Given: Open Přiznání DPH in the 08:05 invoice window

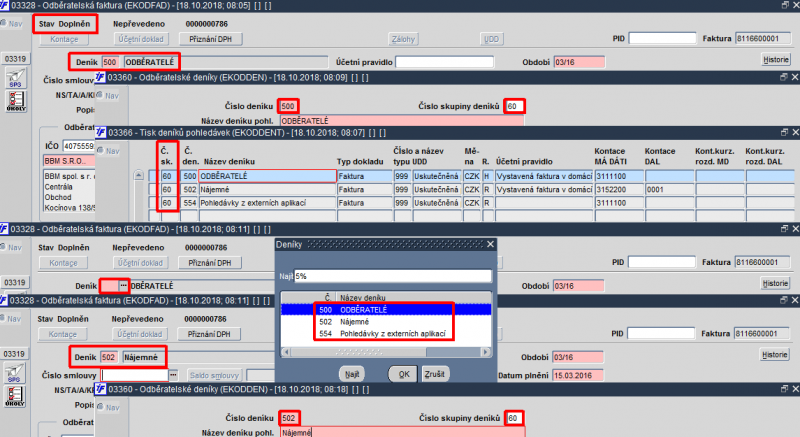Looking at the screenshot, I should coord(210,39).
